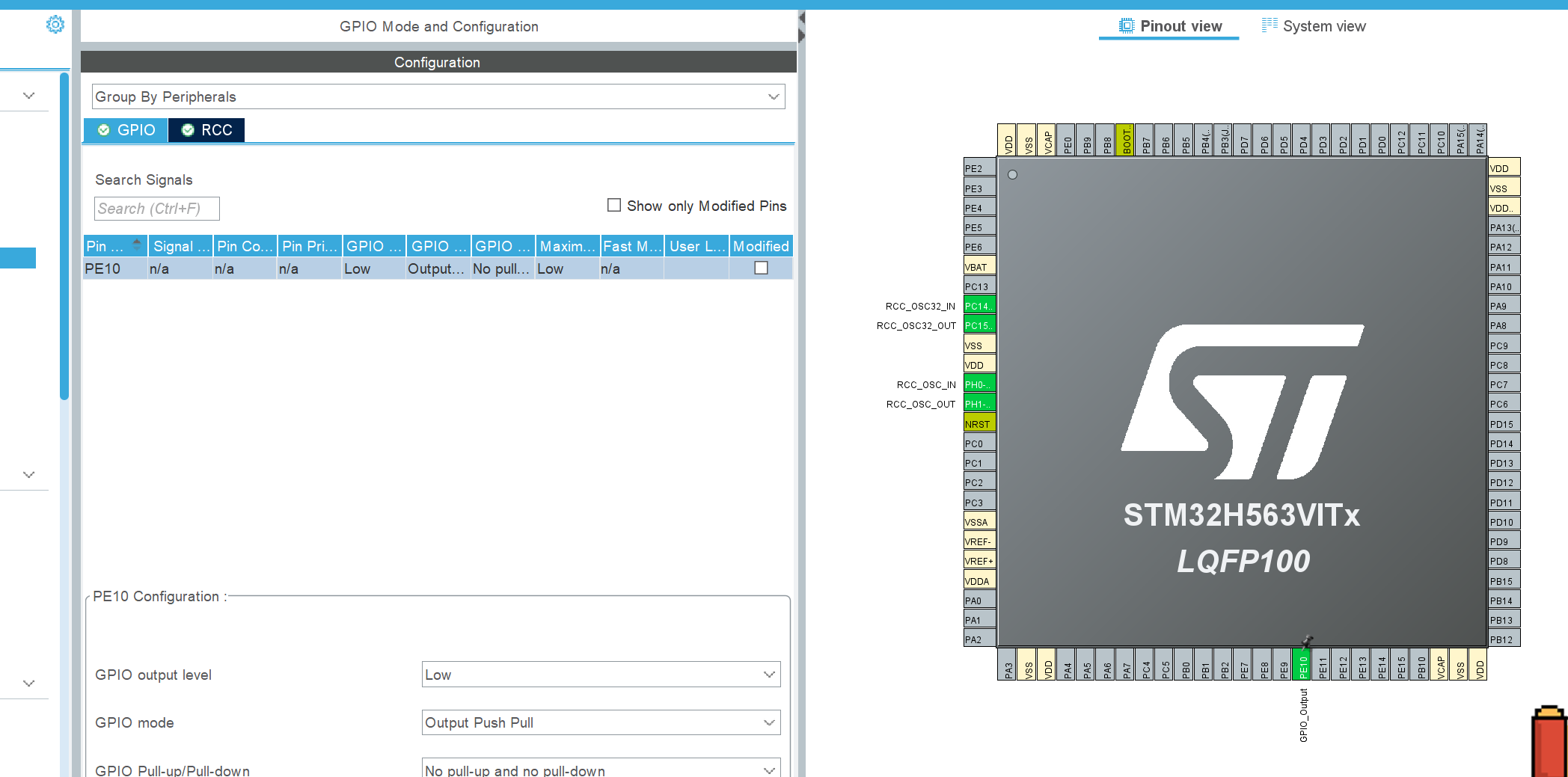Click the green checkmark on the GPIO tab
Viewport: 1568px width, 777px height.
(x=104, y=129)
